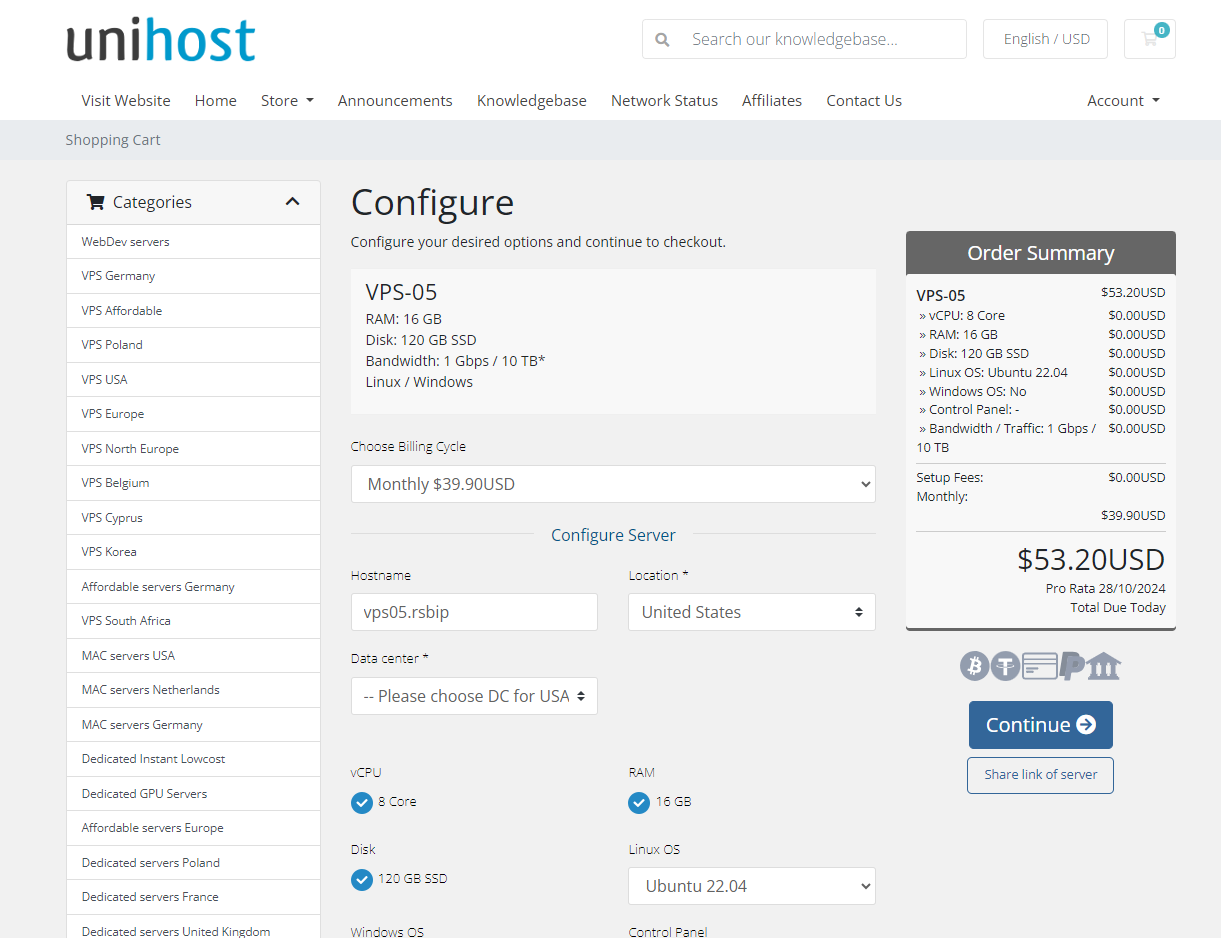Open WebDev servers category
The image size is (1221, 938).
[x=193, y=242]
